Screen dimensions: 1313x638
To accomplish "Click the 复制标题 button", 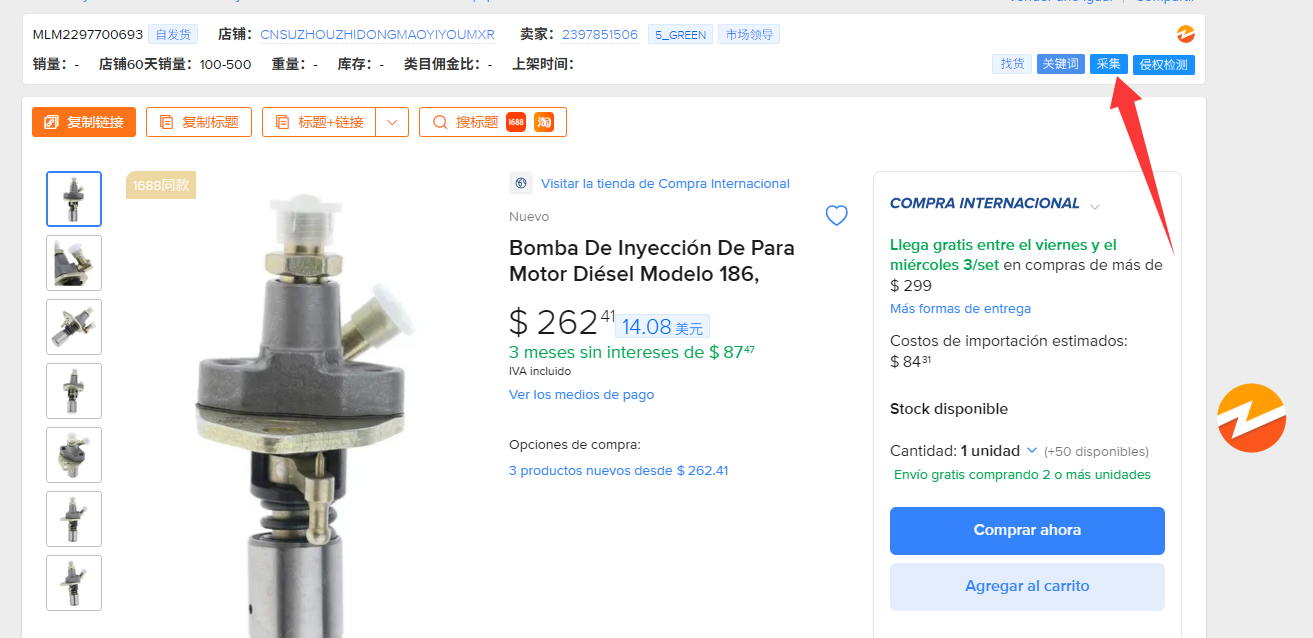I will click(199, 122).
